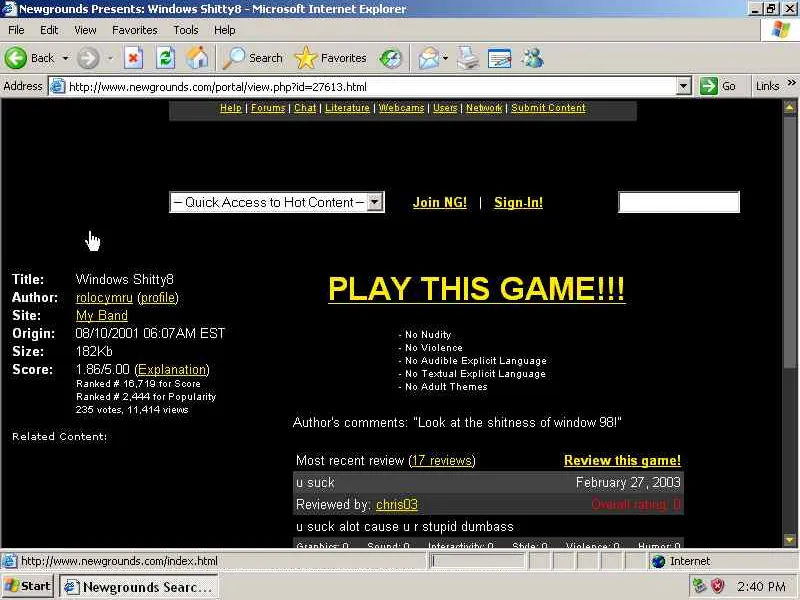Open reviewer chris03's link
The width and height of the screenshot is (800, 600).
tap(396, 505)
